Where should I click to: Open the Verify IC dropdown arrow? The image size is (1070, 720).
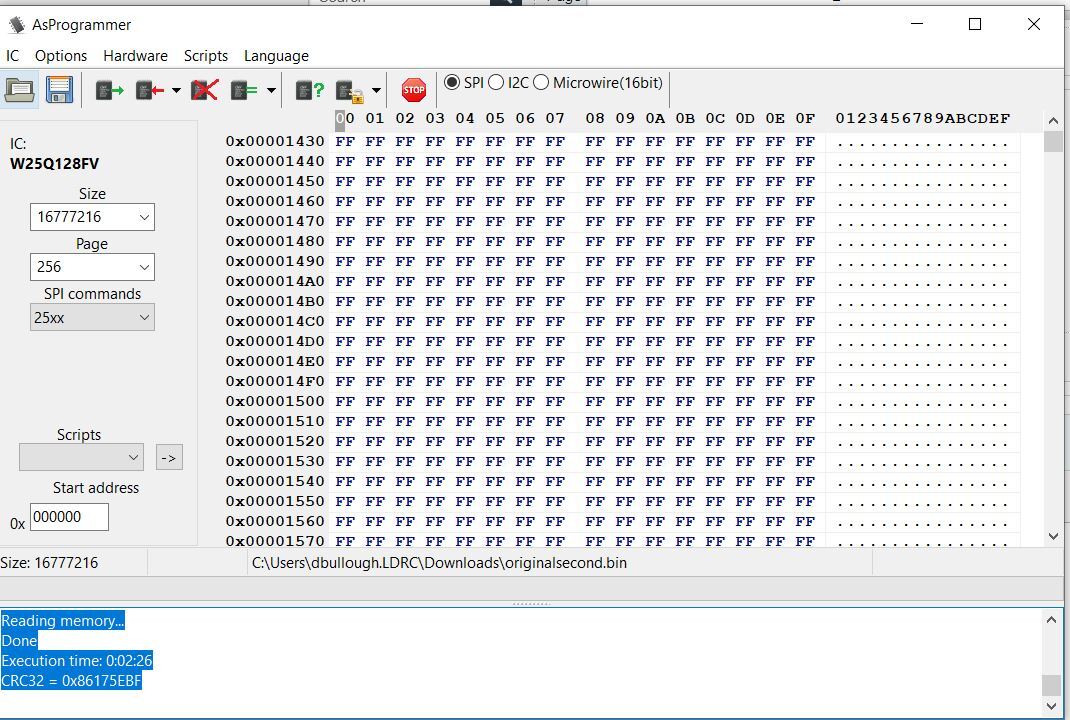[x=271, y=90]
